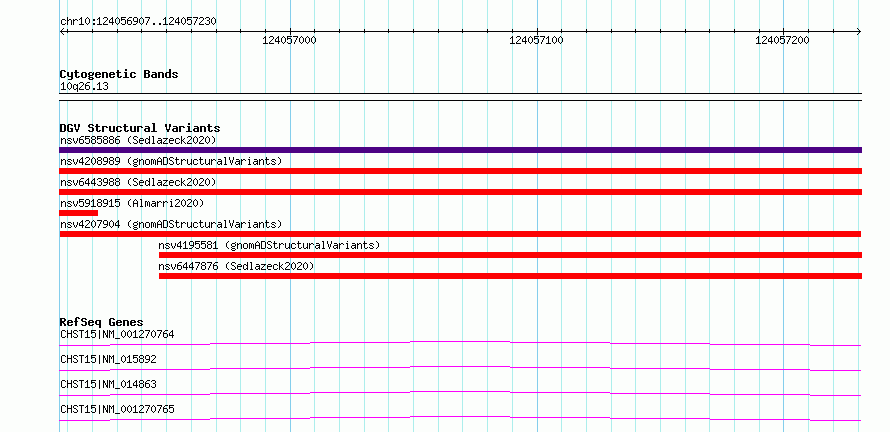The height and width of the screenshot is (432, 890).
Task: Open variant label nsv6447876 (Sedlazeck2020)
Action: [236, 266]
